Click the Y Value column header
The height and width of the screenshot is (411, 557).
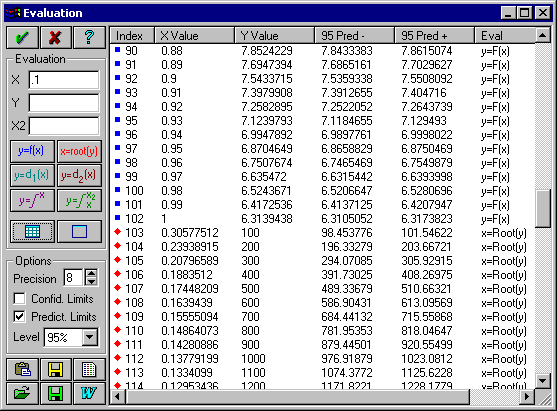click(274, 36)
